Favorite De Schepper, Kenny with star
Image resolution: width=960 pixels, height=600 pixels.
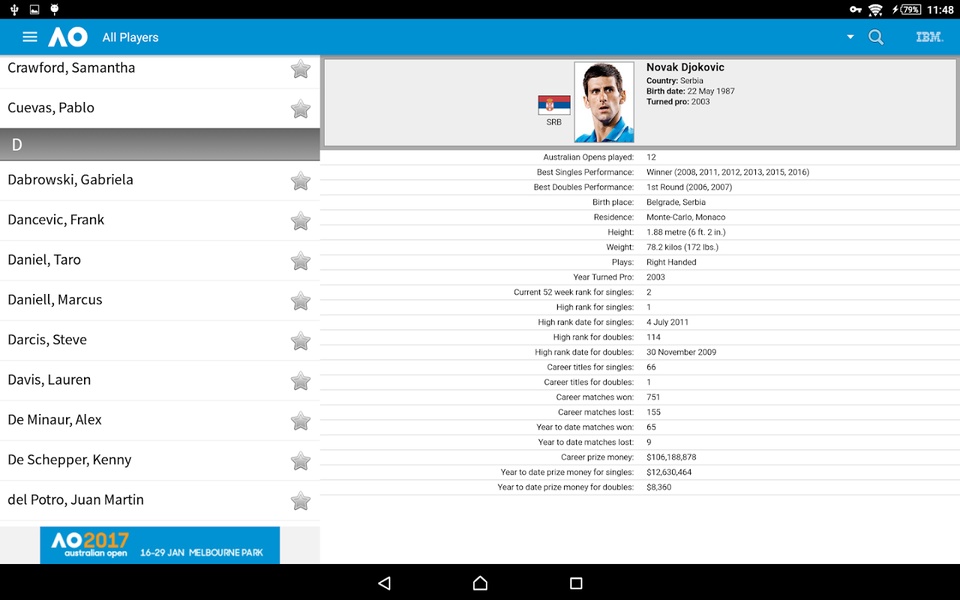[x=300, y=460]
